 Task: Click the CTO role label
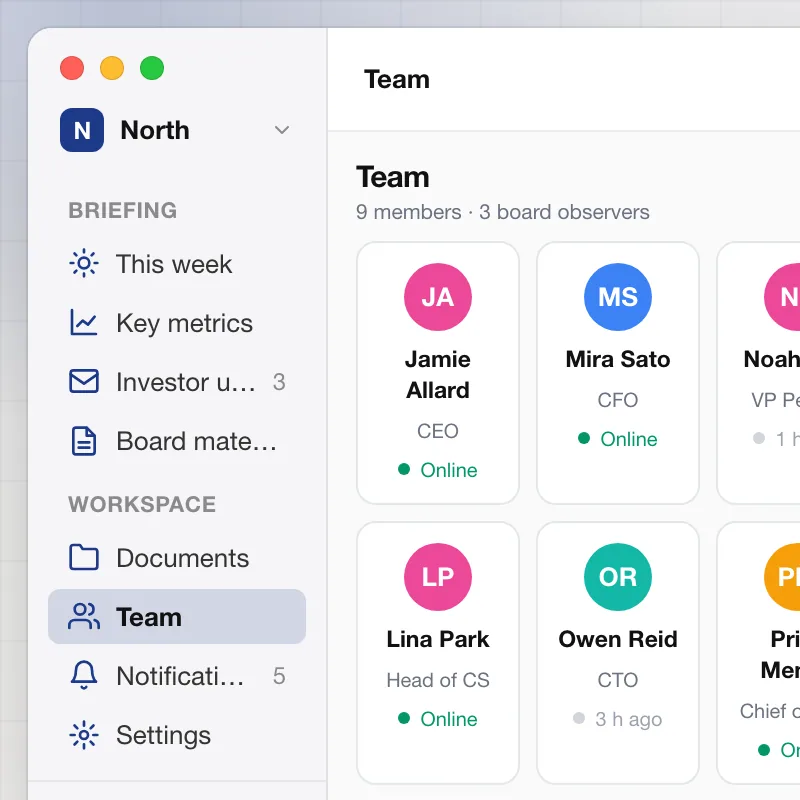coord(617,680)
